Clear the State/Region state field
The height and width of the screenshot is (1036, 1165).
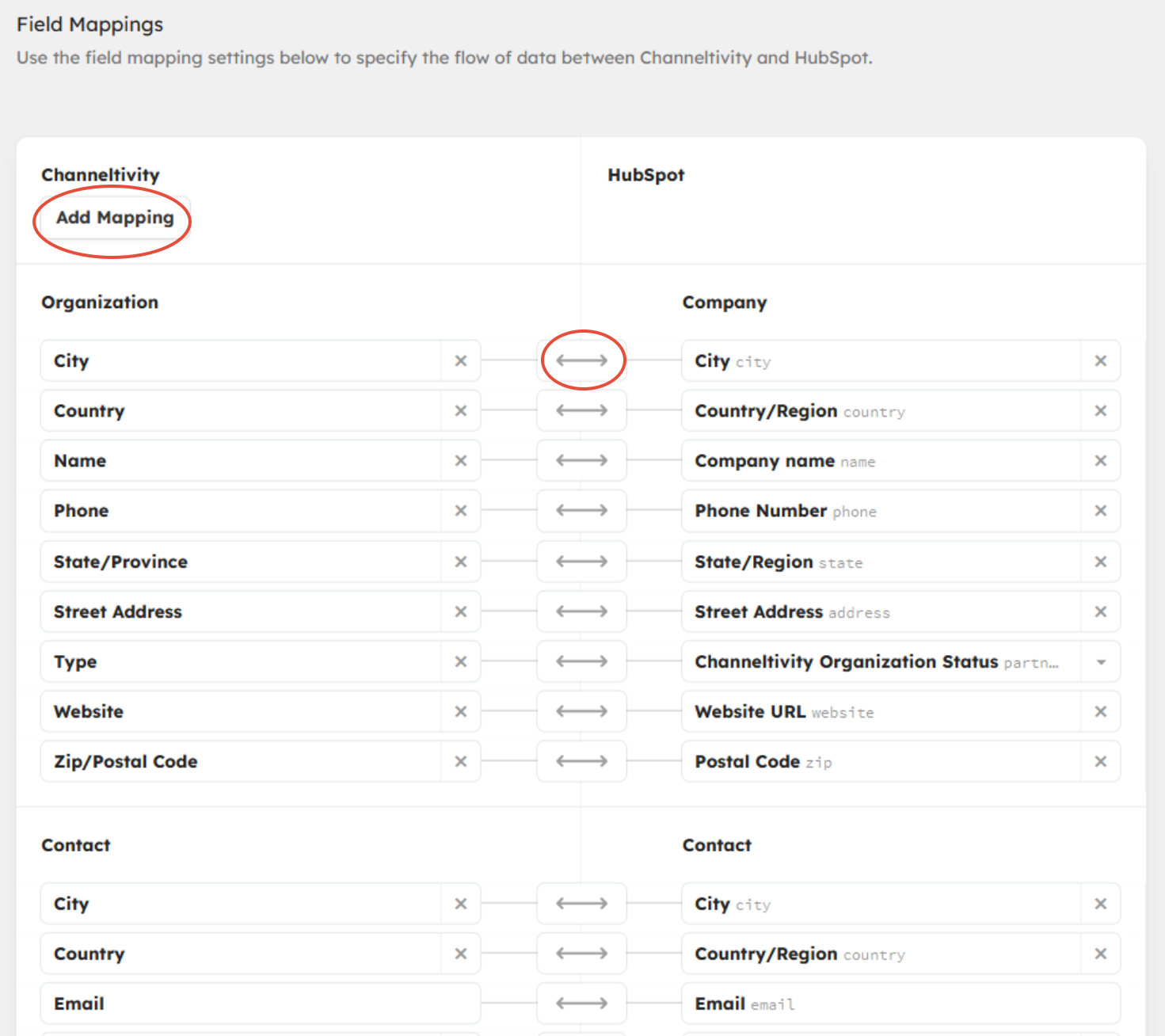coord(1101,562)
